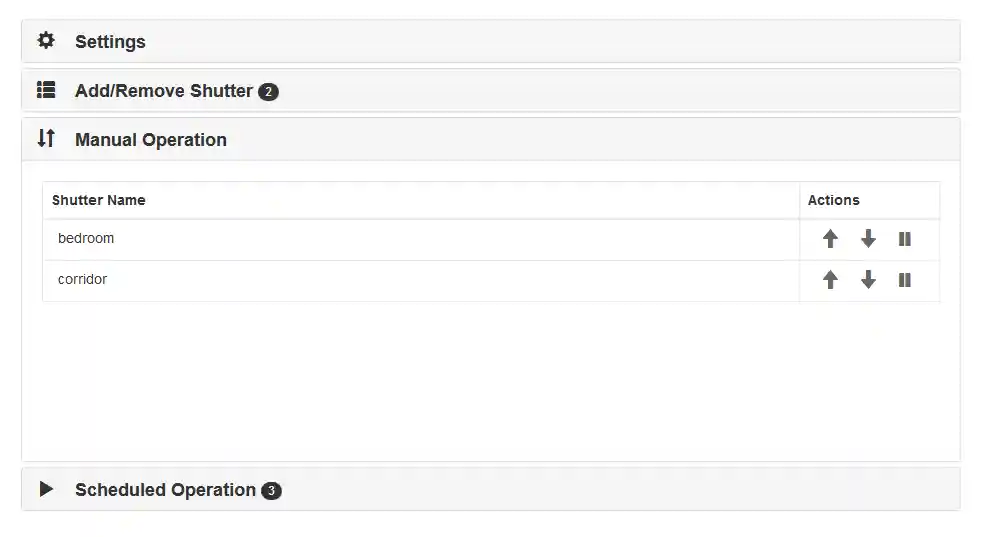Collapse the Manual Operation panel
996x537 pixels.
[x=151, y=140]
